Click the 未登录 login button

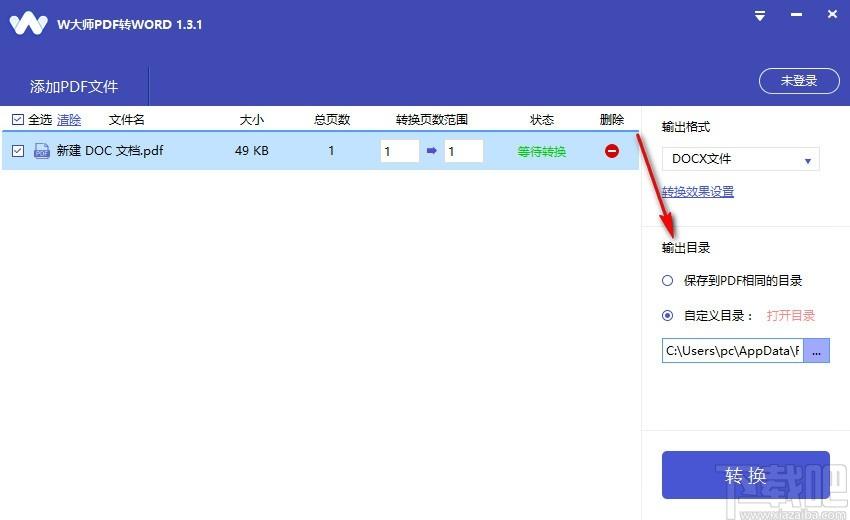point(799,81)
